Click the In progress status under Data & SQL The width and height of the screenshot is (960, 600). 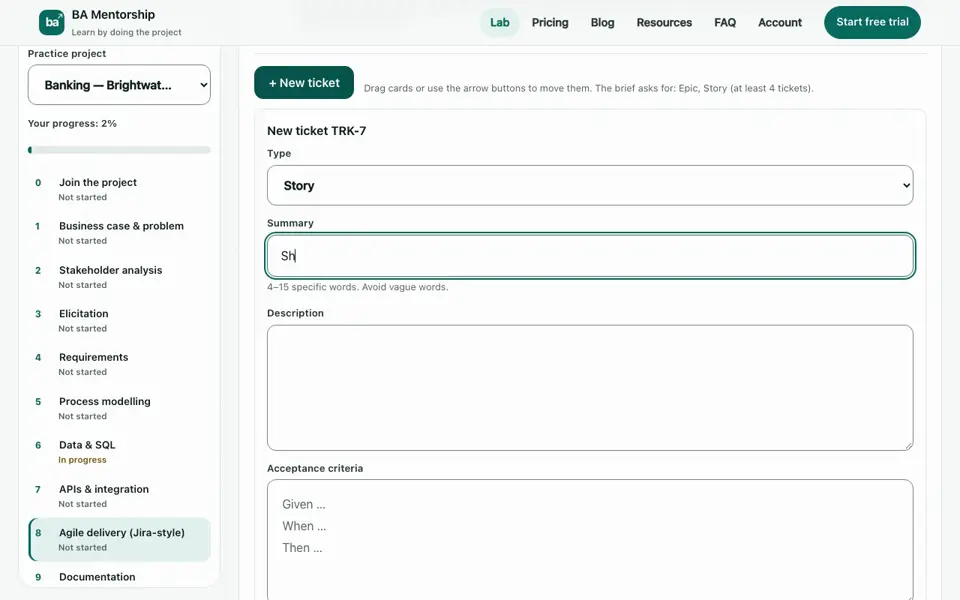pos(82,460)
